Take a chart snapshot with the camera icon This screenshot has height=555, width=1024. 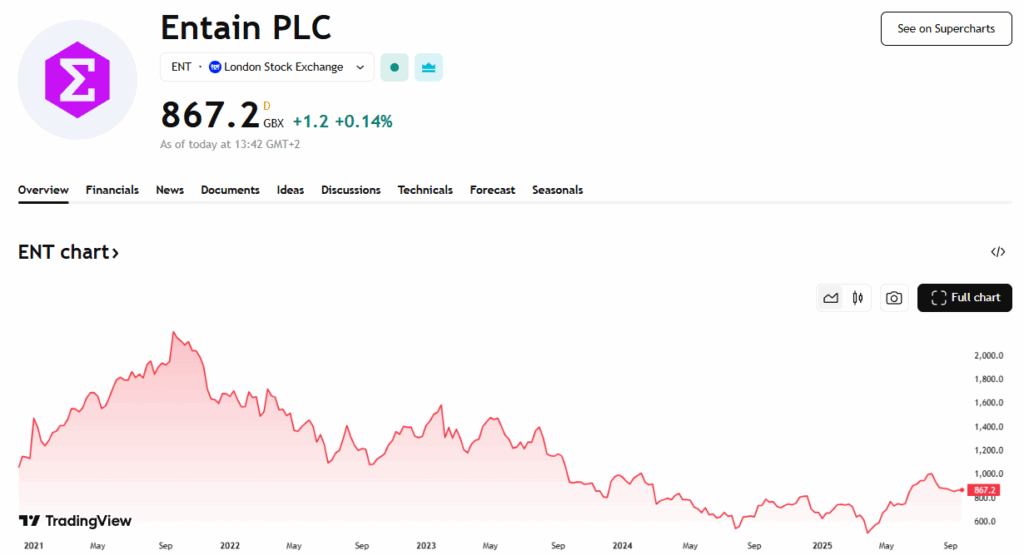click(894, 298)
